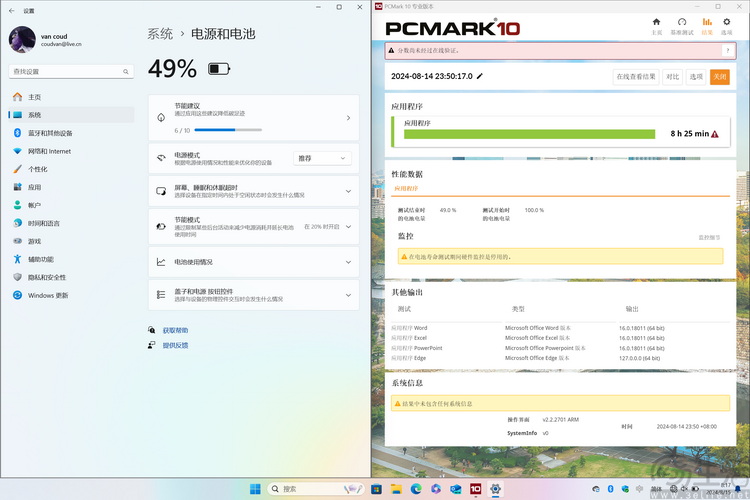Select 系统 in the Settings sidebar
The image size is (750, 500).
tap(71, 115)
